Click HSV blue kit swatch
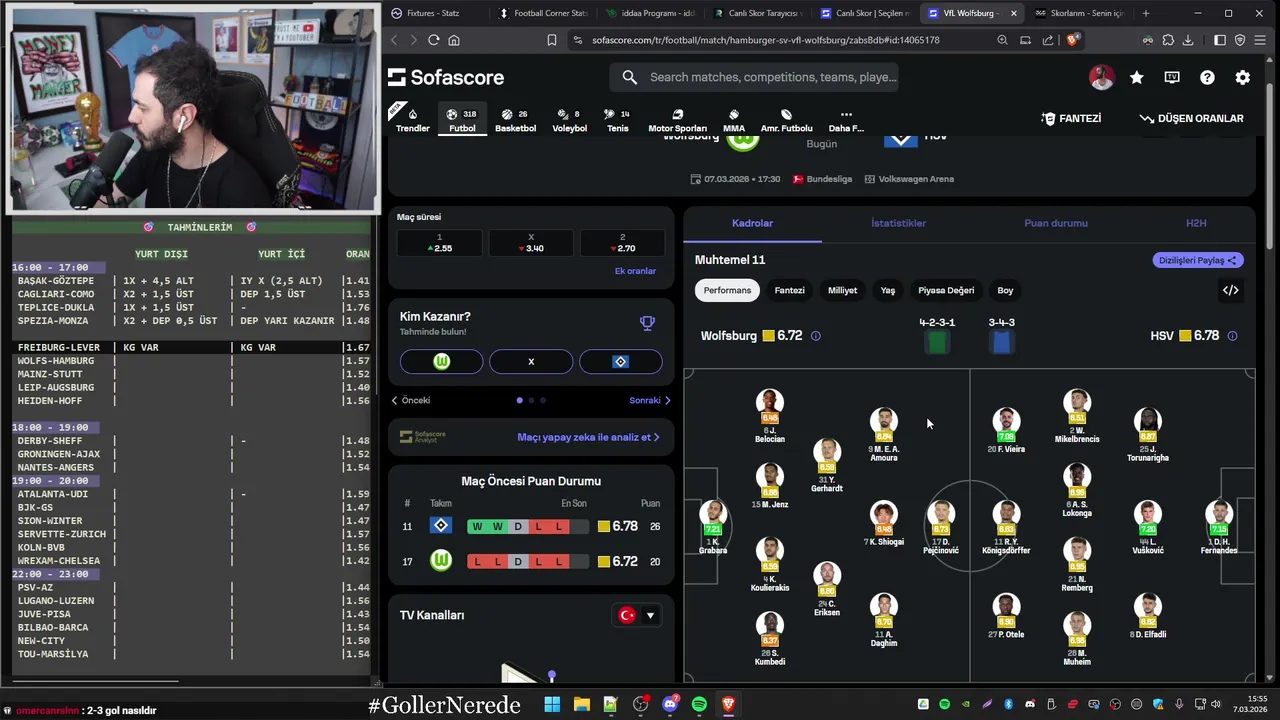Image resolution: width=1280 pixels, height=720 pixels. (x=1002, y=343)
